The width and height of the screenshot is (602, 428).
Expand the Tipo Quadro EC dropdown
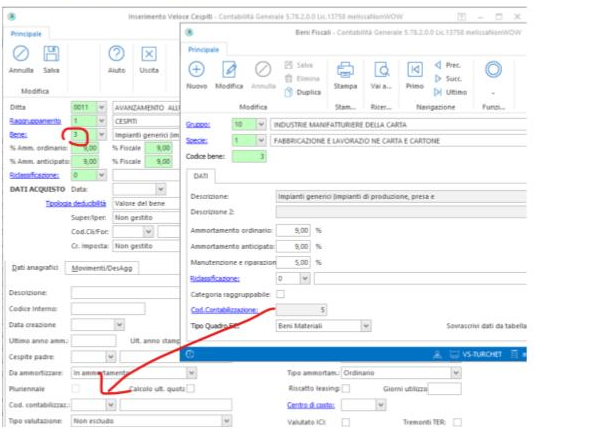364,325
